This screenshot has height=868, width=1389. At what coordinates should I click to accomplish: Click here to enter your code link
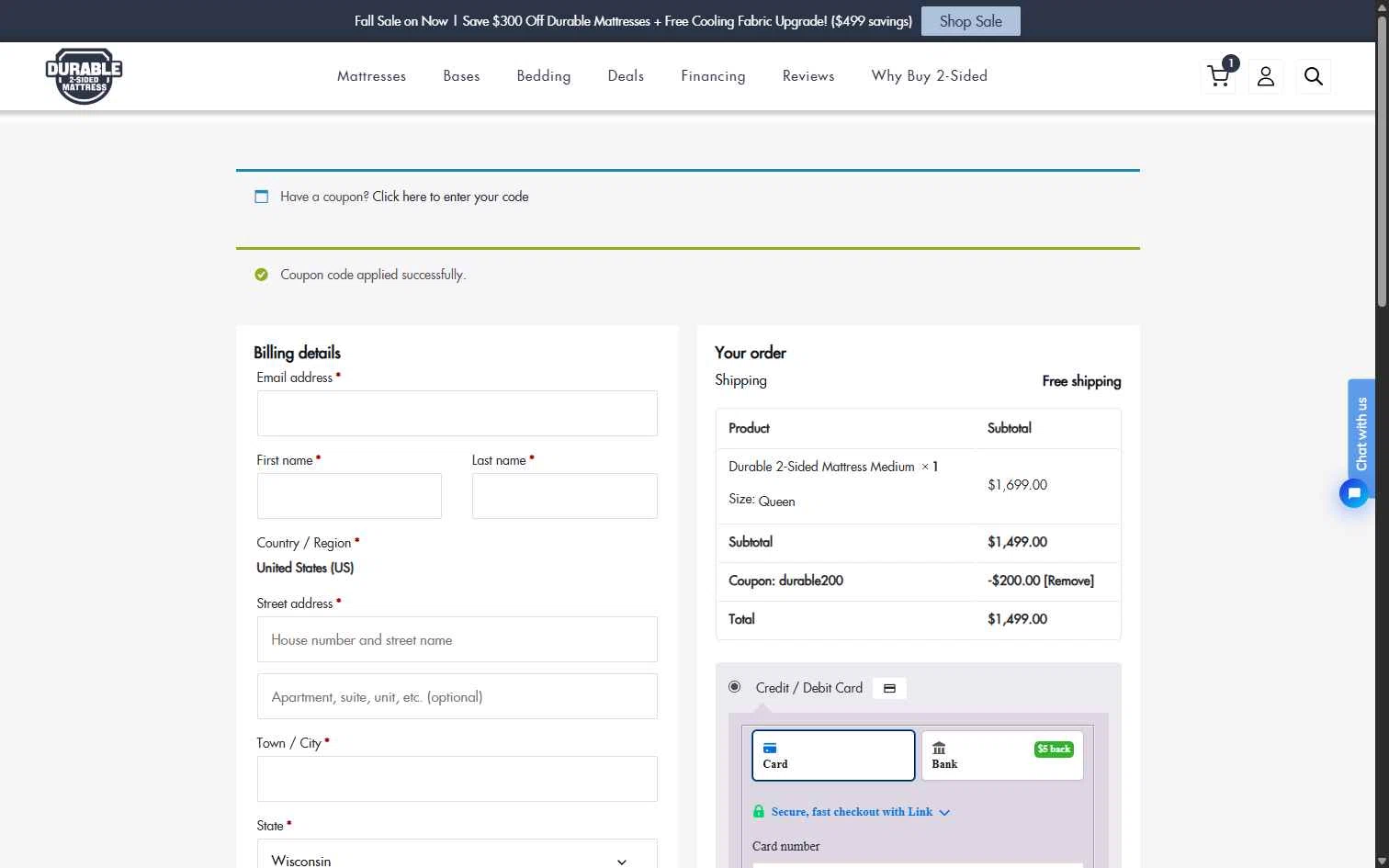450,197
